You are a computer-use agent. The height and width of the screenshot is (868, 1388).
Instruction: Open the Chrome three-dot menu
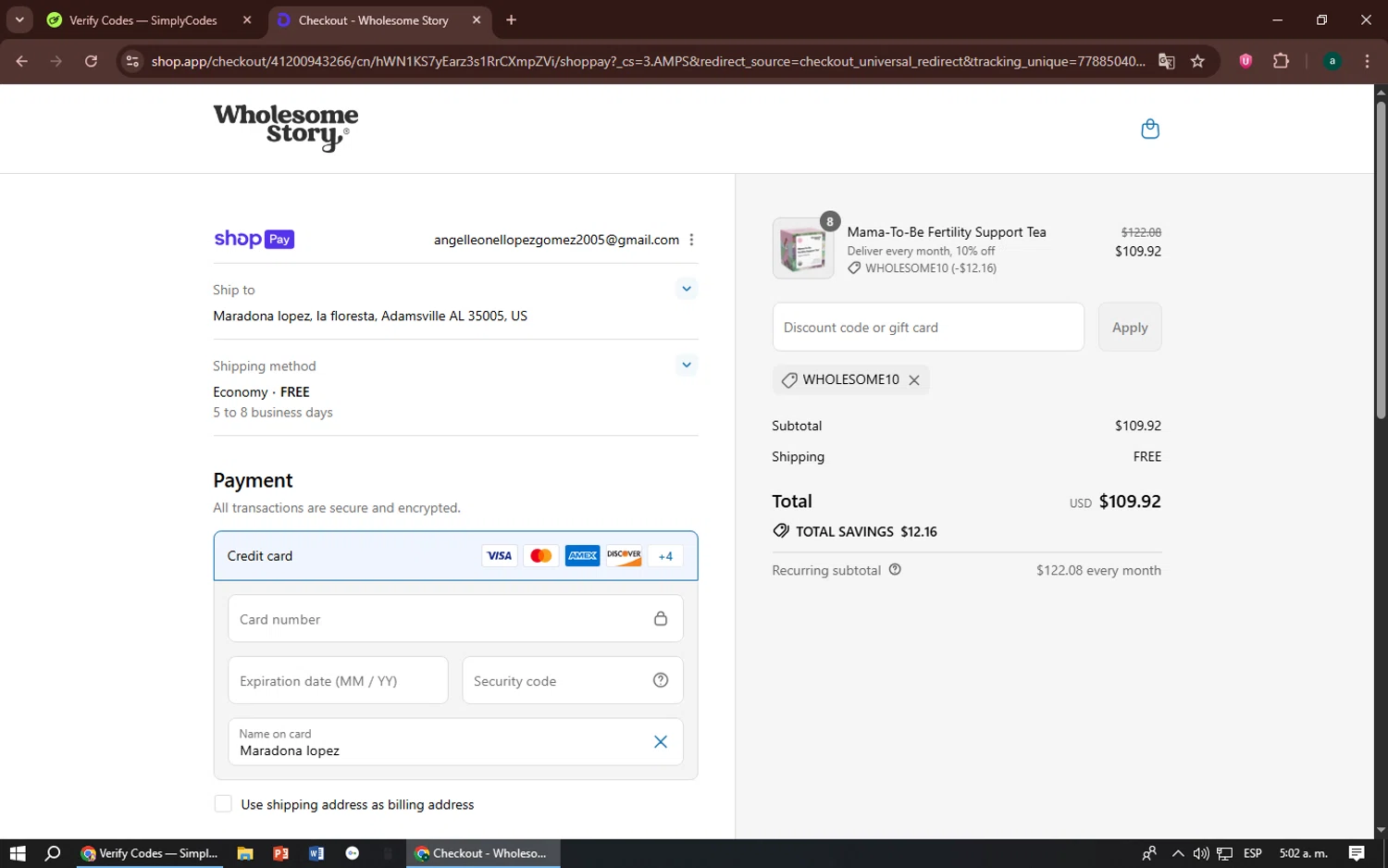click(x=1367, y=61)
